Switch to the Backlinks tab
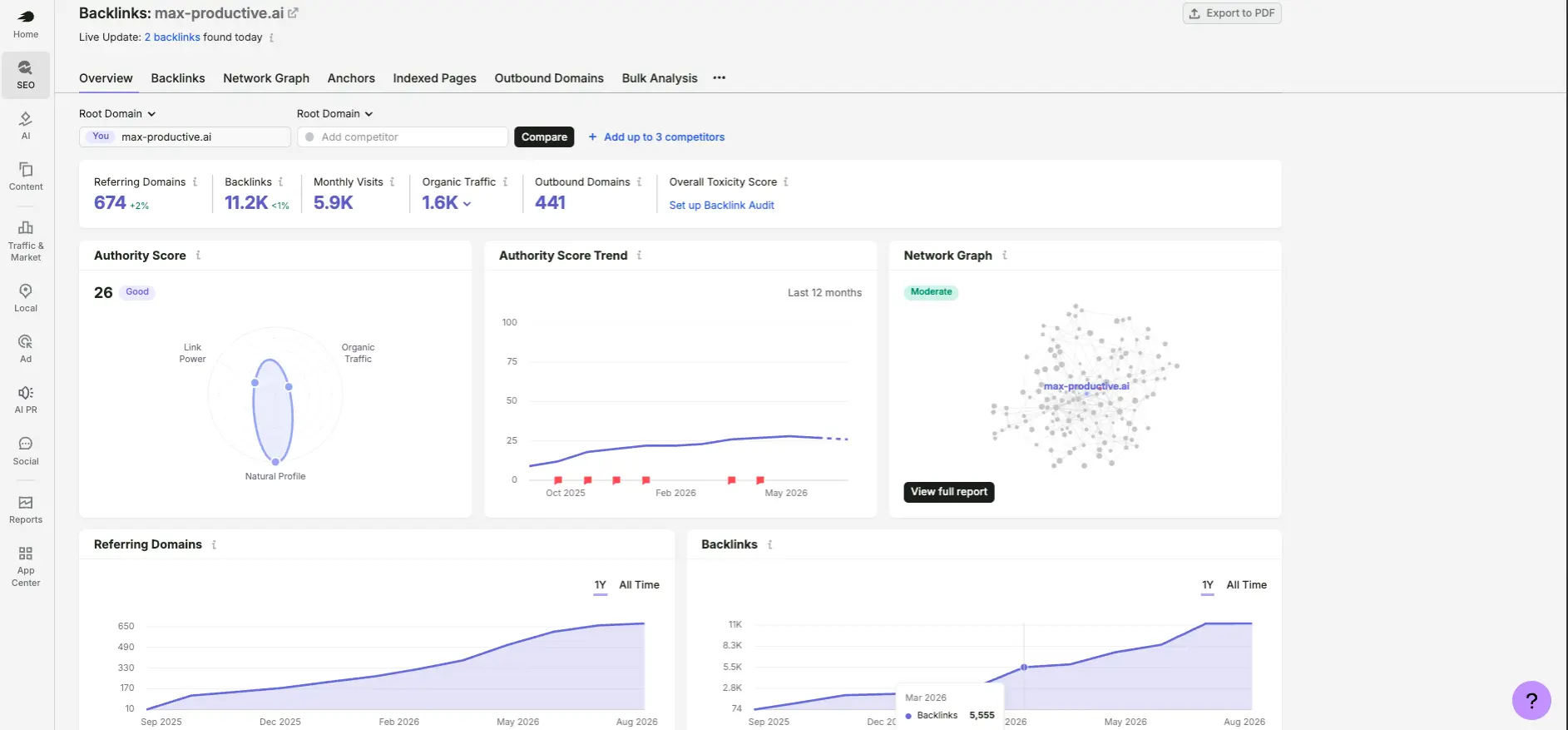This screenshot has width=1568, height=730. [178, 78]
